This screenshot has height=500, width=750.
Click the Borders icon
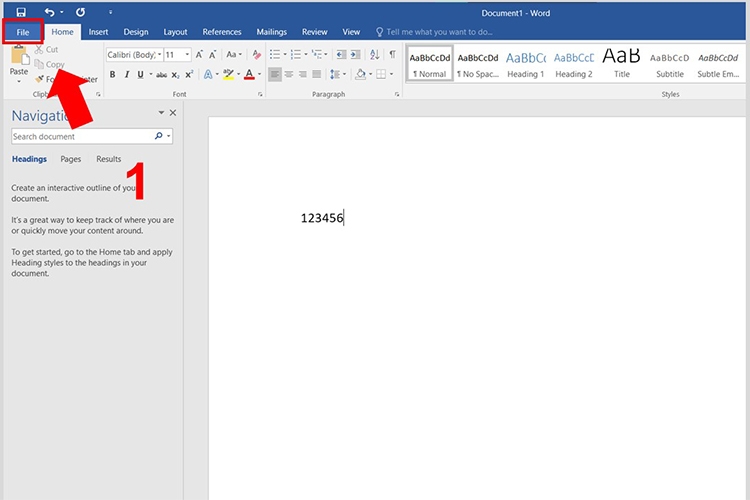point(381,74)
